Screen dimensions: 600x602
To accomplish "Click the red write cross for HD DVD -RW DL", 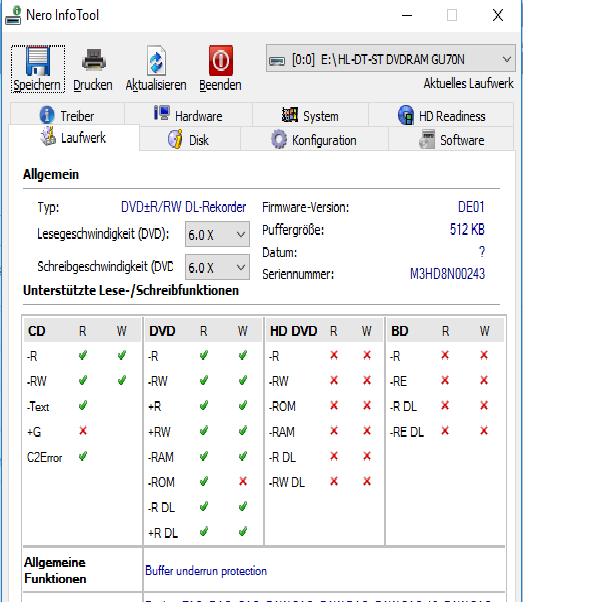I will tap(367, 481).
